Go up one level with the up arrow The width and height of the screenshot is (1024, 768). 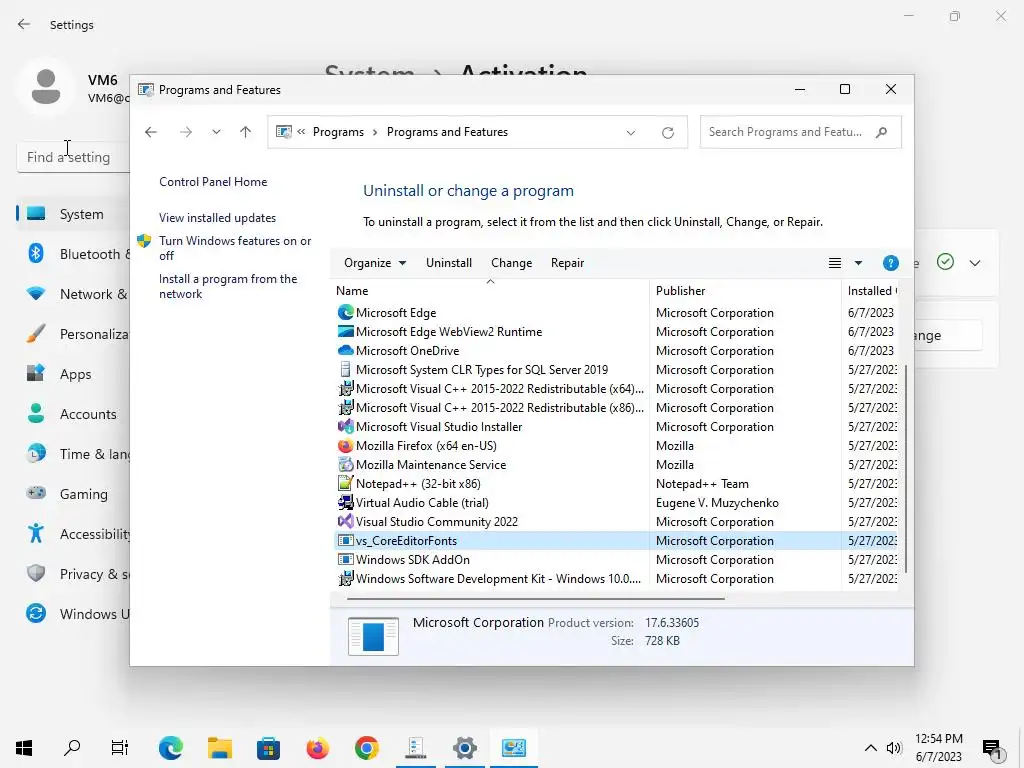coord(246,133)
